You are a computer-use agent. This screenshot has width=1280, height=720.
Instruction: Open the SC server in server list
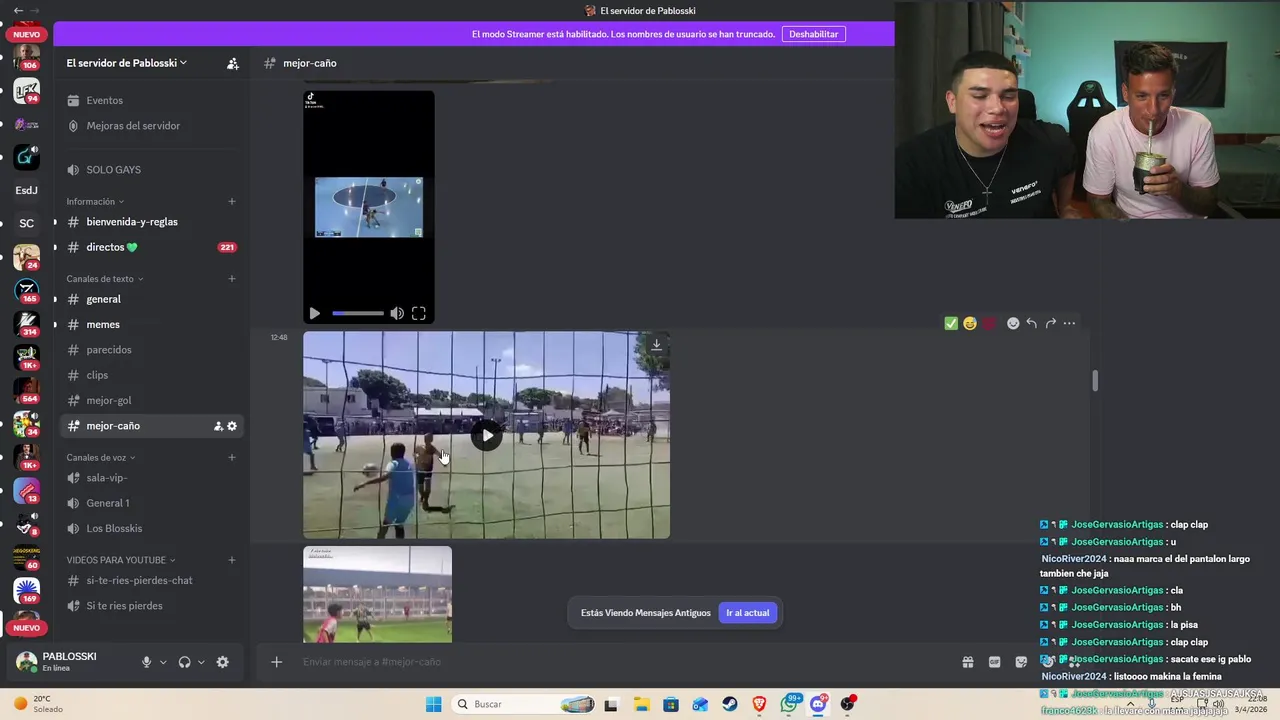(27, 223)
